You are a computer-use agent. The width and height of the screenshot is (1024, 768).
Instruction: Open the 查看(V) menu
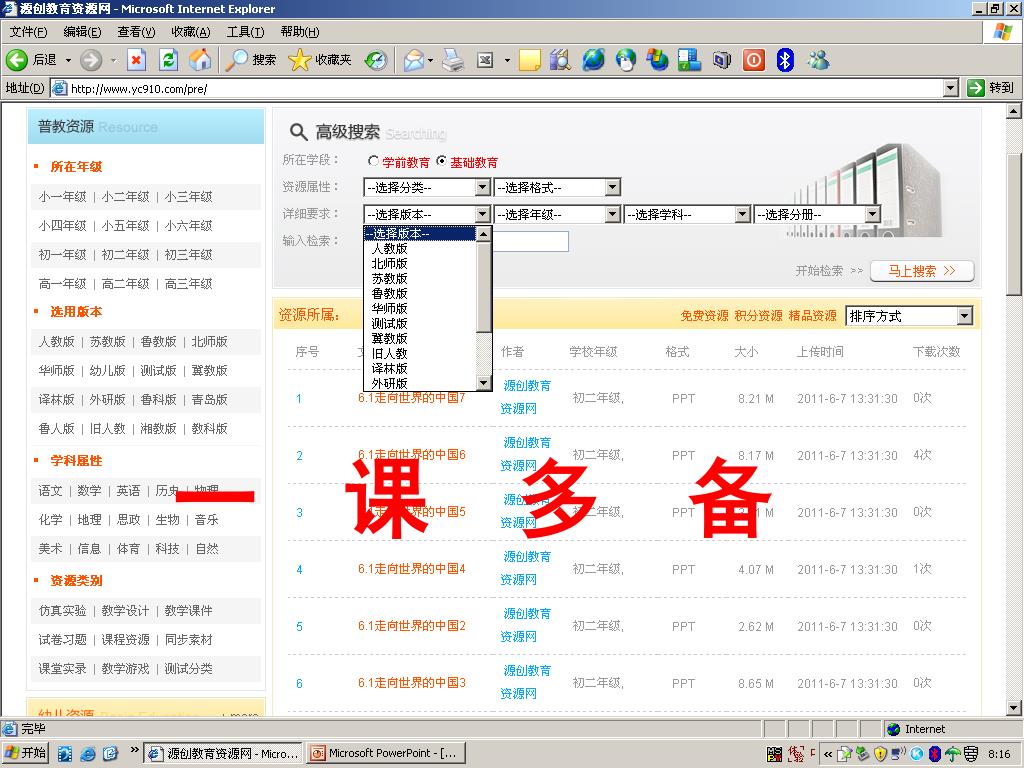[x=136, y=31]
